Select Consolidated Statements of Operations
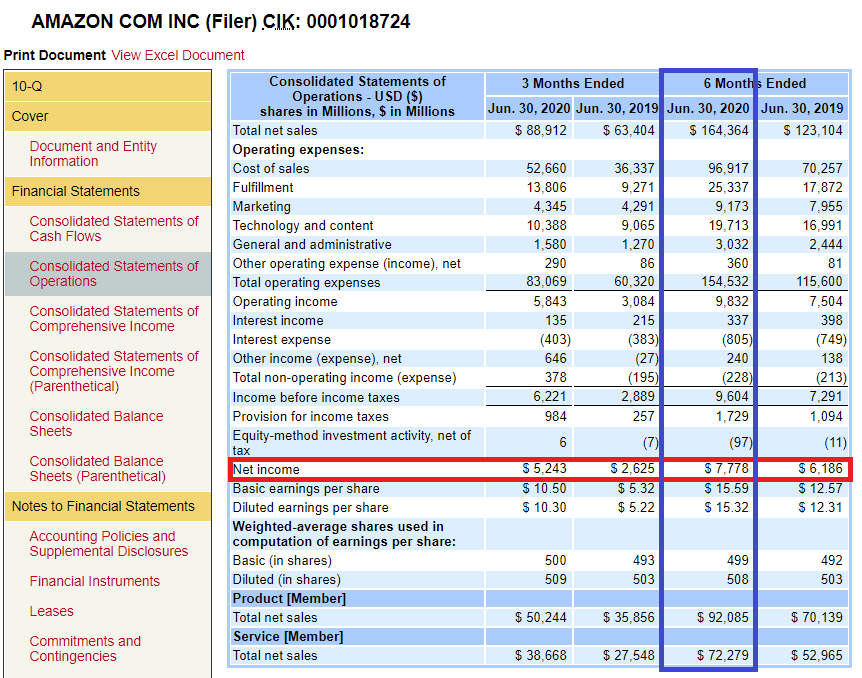862x678 pixels. click(114, 273)
